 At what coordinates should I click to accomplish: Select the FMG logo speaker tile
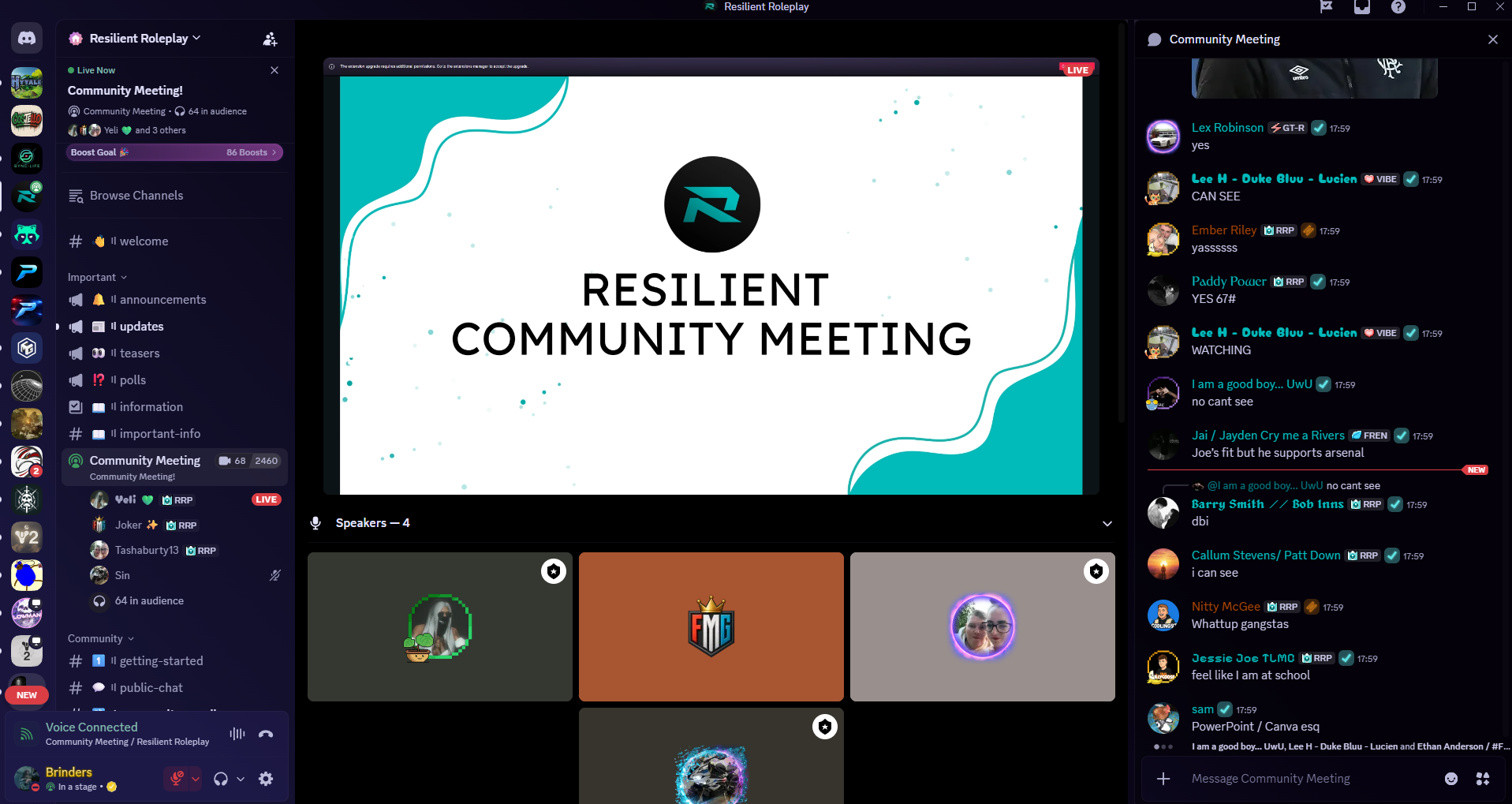click(711, 626)
